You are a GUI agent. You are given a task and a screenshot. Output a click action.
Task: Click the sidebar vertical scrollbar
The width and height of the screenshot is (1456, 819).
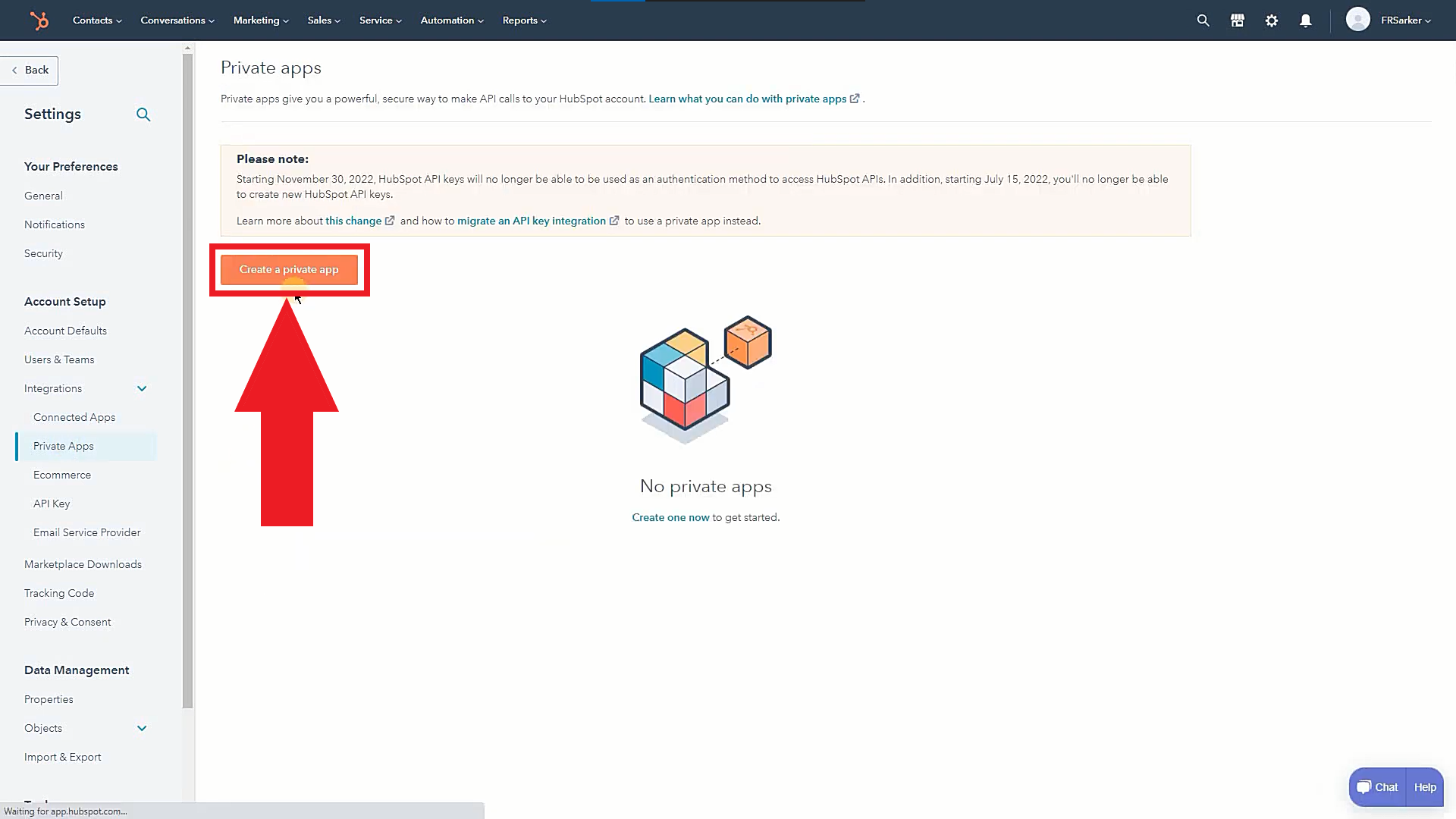point(187,381)
